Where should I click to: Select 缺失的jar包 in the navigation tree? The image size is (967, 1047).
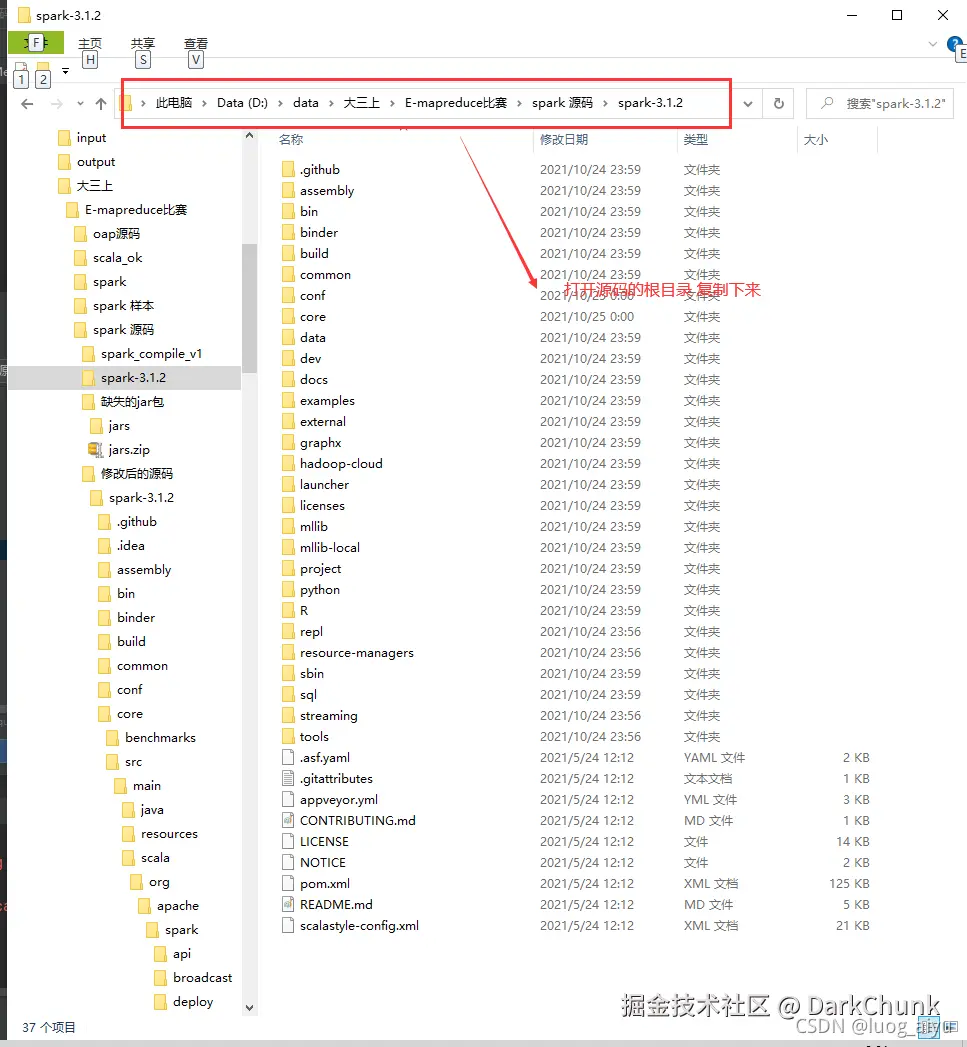124,402
